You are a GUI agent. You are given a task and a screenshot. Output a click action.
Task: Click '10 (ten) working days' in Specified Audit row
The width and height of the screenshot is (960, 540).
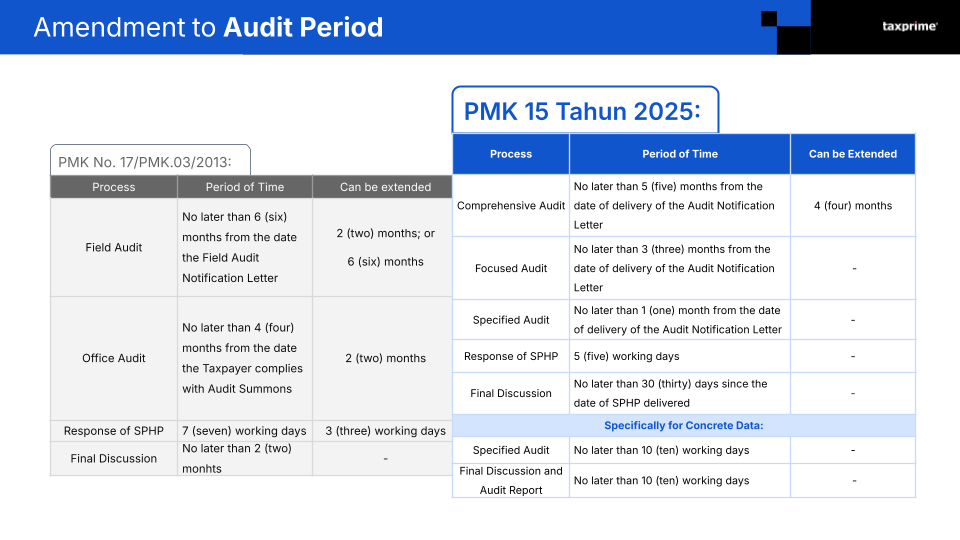pos(680,450)
